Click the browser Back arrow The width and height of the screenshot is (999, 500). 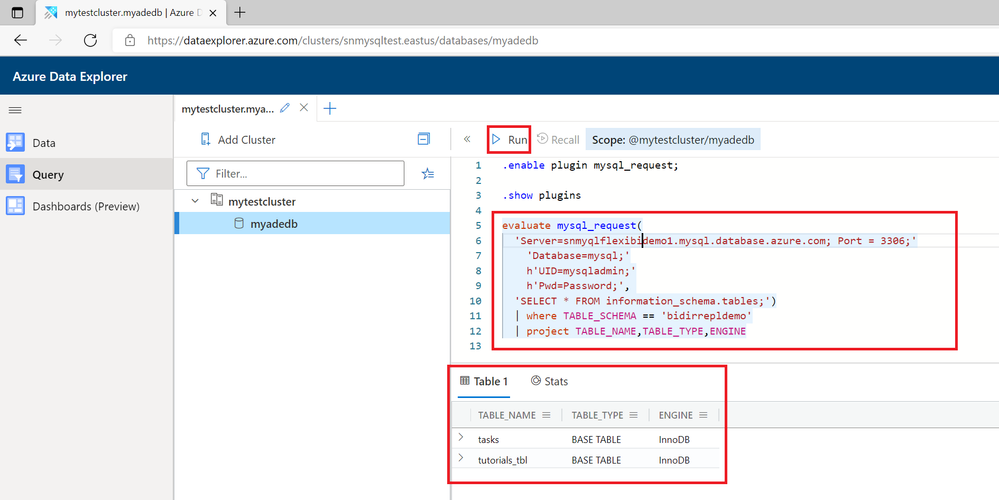point(21,40)
